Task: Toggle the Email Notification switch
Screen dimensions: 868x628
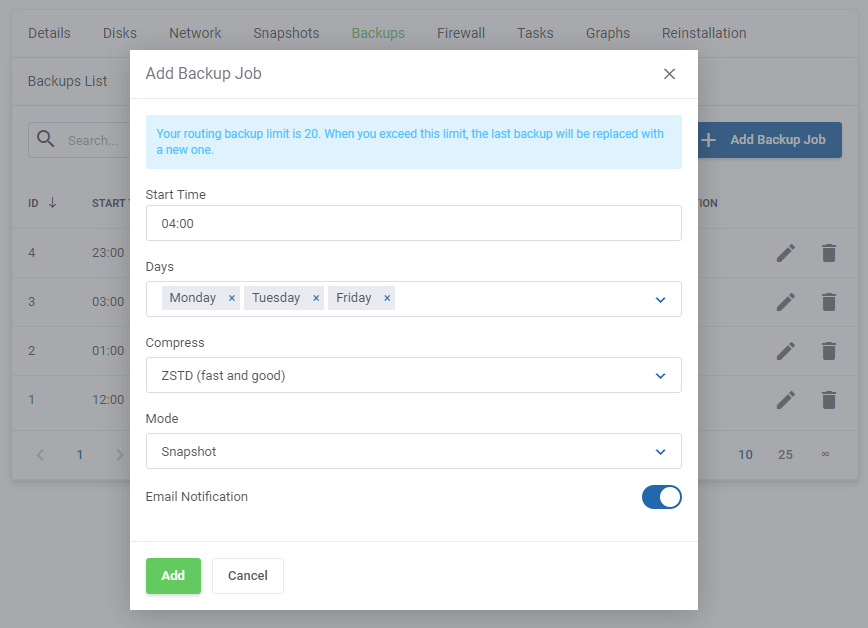Action: pos(662,497)
